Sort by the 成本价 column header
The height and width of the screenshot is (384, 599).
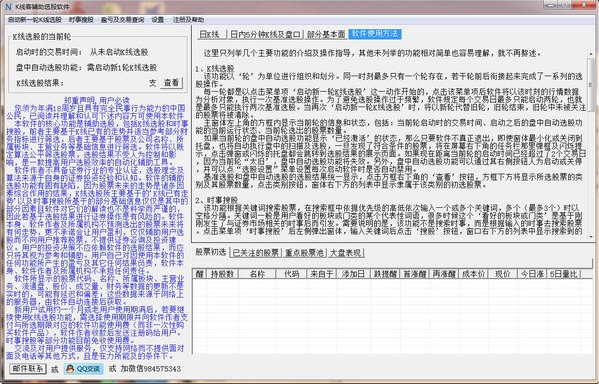(x=474, y=274)
